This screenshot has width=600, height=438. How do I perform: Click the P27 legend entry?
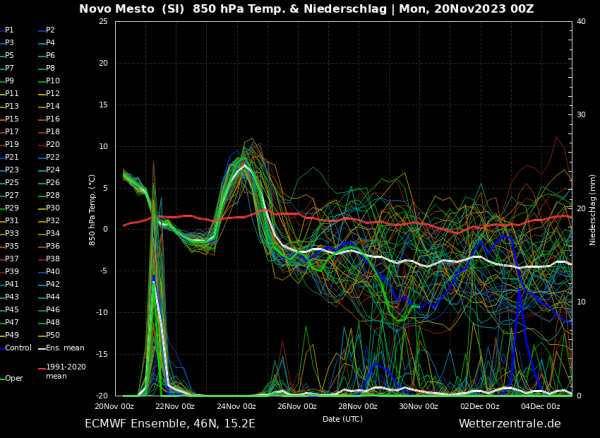click(9, 195)
